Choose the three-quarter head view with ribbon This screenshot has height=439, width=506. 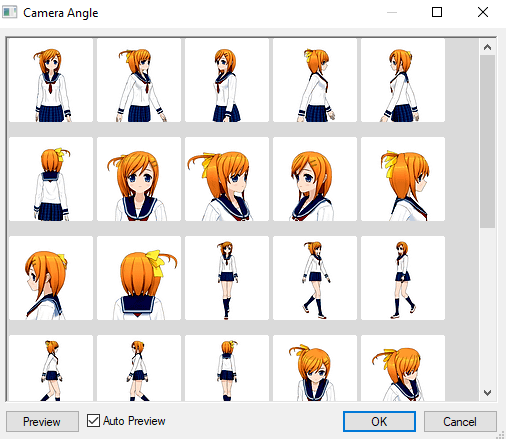[227, 179]
